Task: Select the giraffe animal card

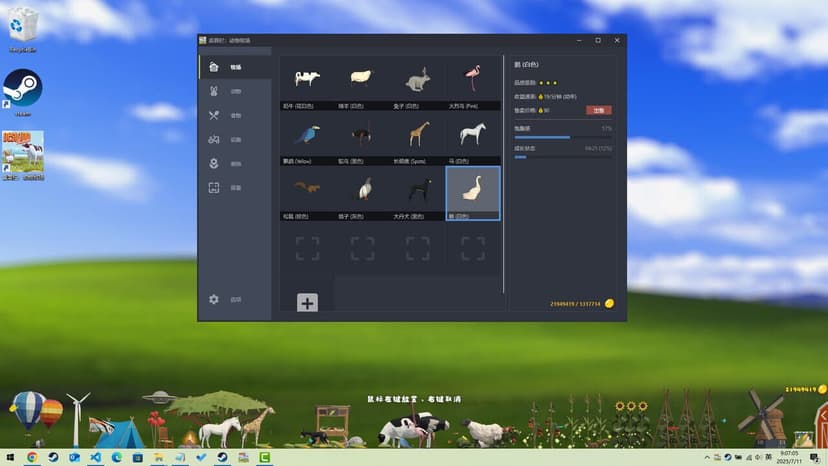Action: pyautogui.click(x=417, y=138)
